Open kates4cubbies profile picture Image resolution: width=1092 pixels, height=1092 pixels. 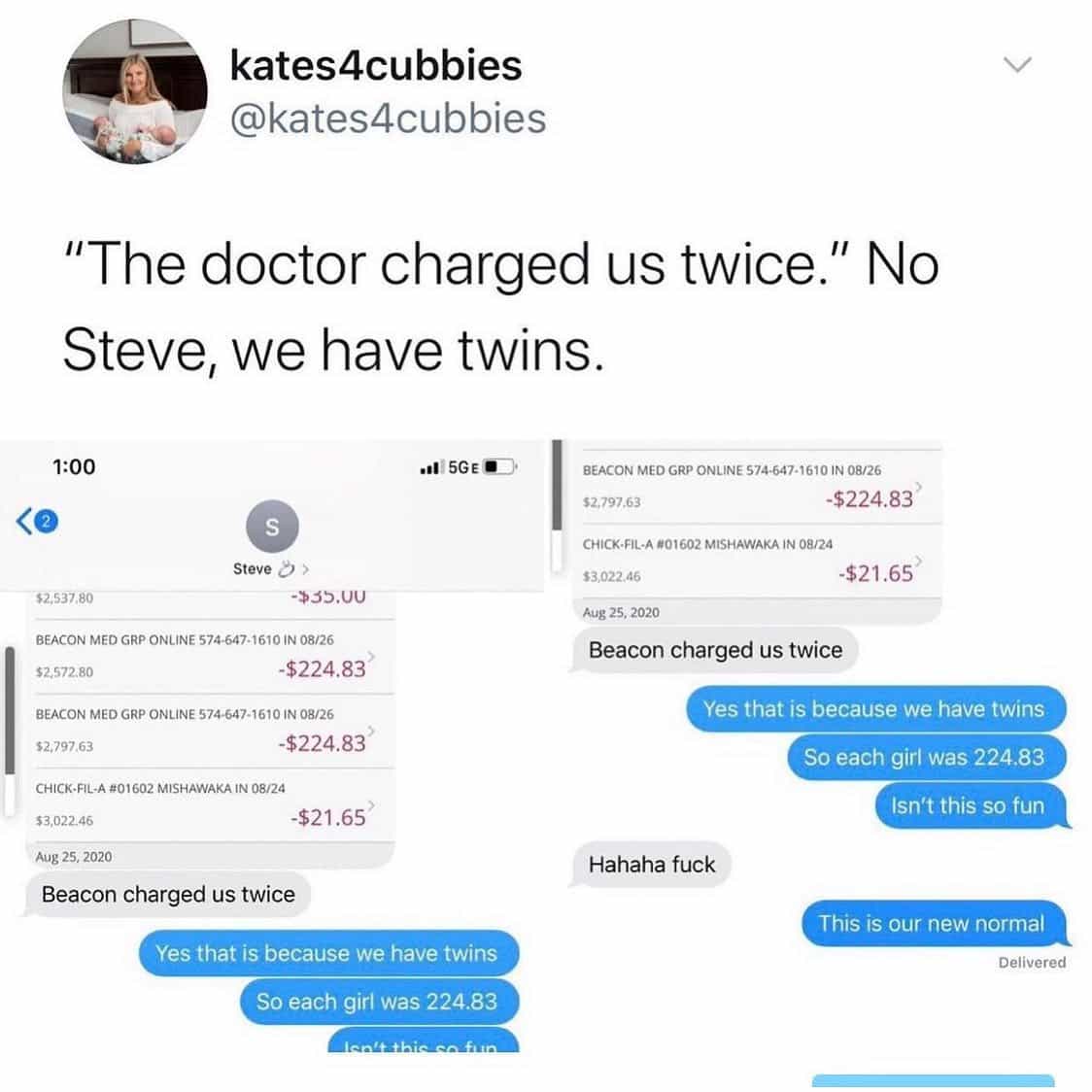point(134,90)
